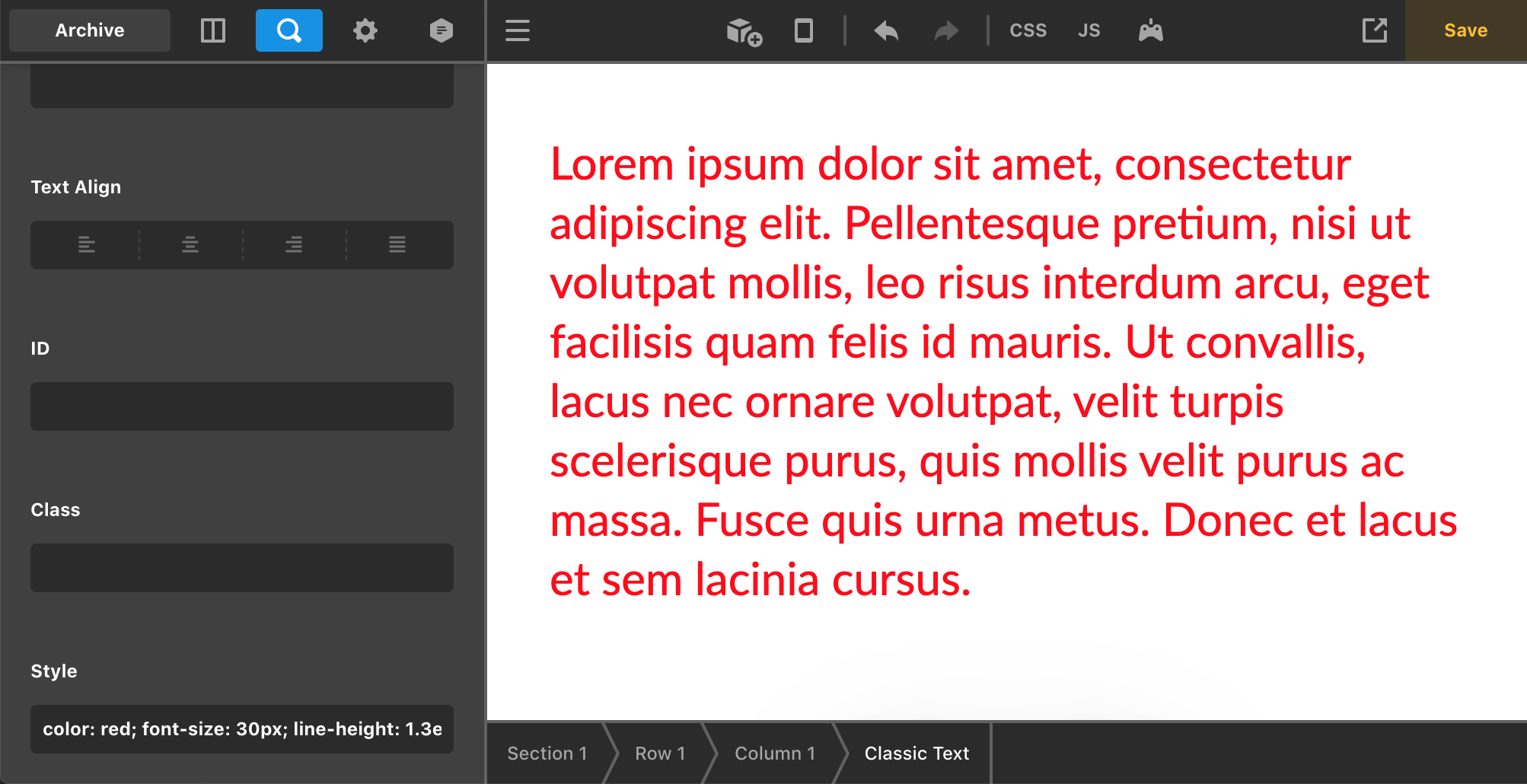Viewport: 1527px width, 784px height.
Task: Set text align to left
Action: pos(87,244)
